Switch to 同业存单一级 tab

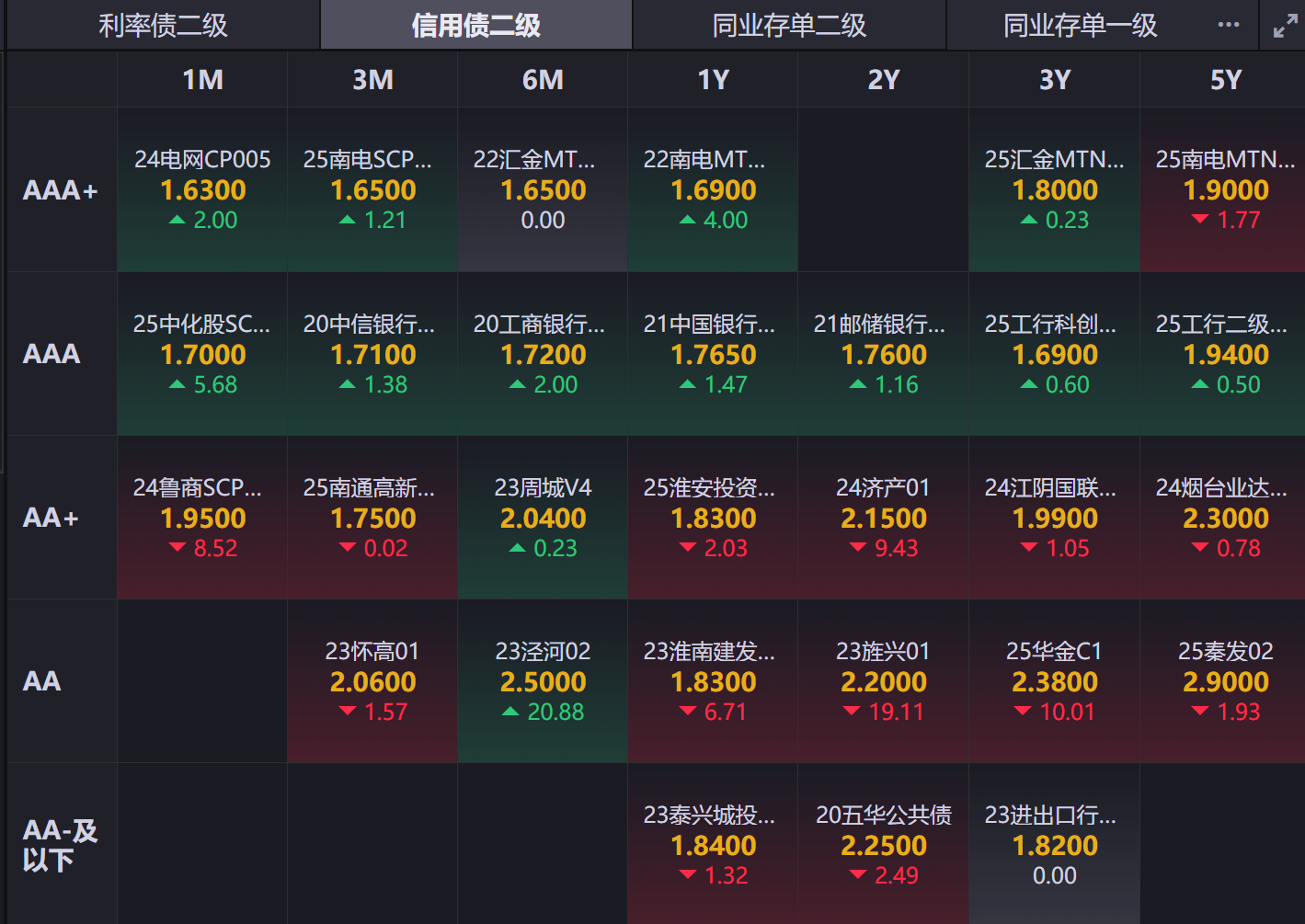click(1081, 25)
